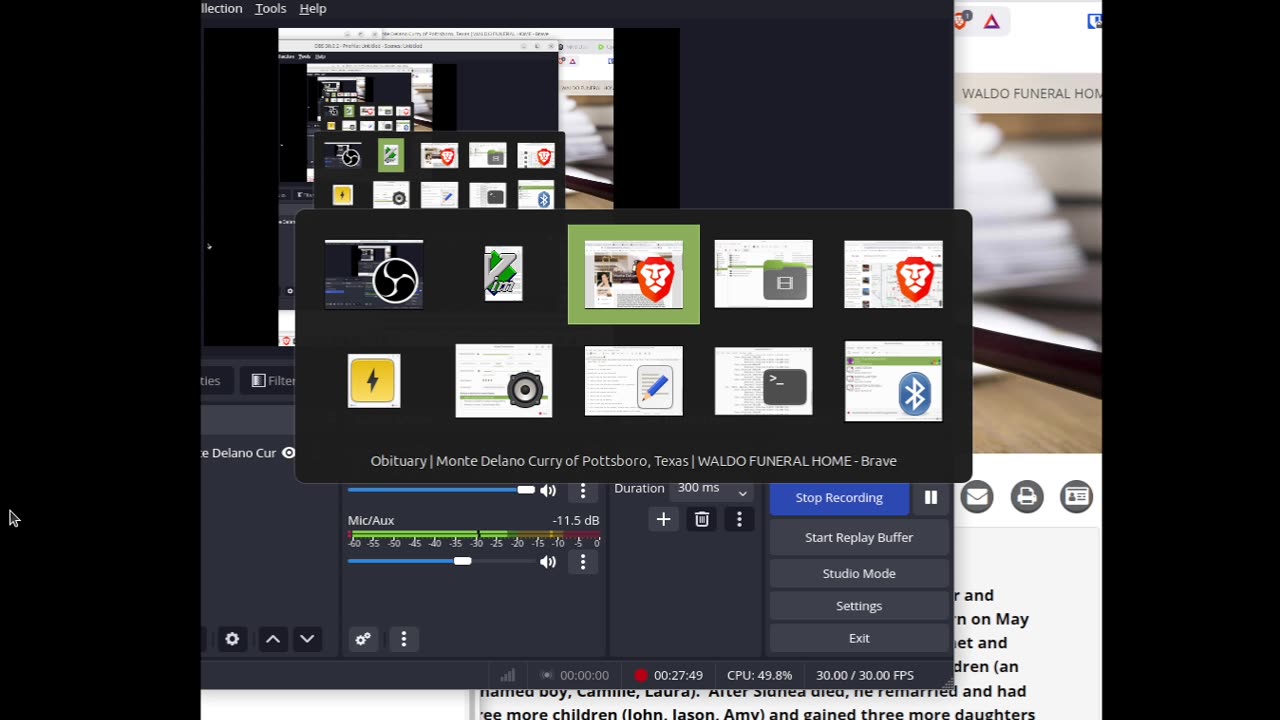
Task: Enable Studio Mode
Action: pos(859,574)
